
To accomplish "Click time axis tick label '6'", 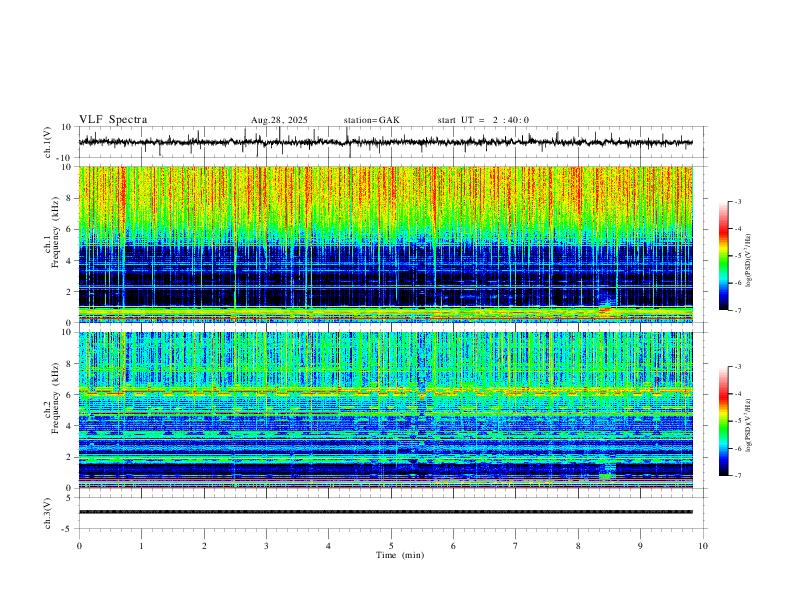I will pyautogui.click(x=454, y=546).
